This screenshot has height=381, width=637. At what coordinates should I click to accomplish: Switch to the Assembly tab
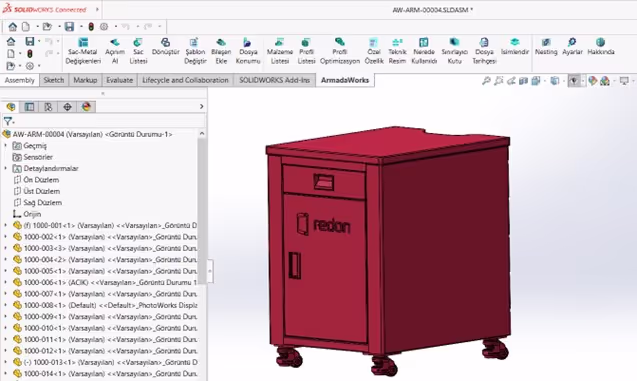click(x=20, y=80)
